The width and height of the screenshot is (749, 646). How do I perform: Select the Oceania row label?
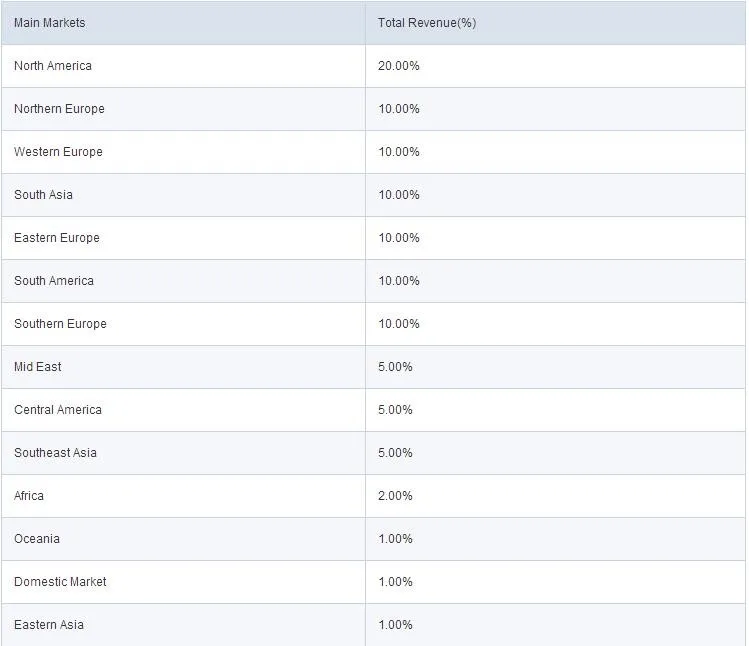coord(37,539)
